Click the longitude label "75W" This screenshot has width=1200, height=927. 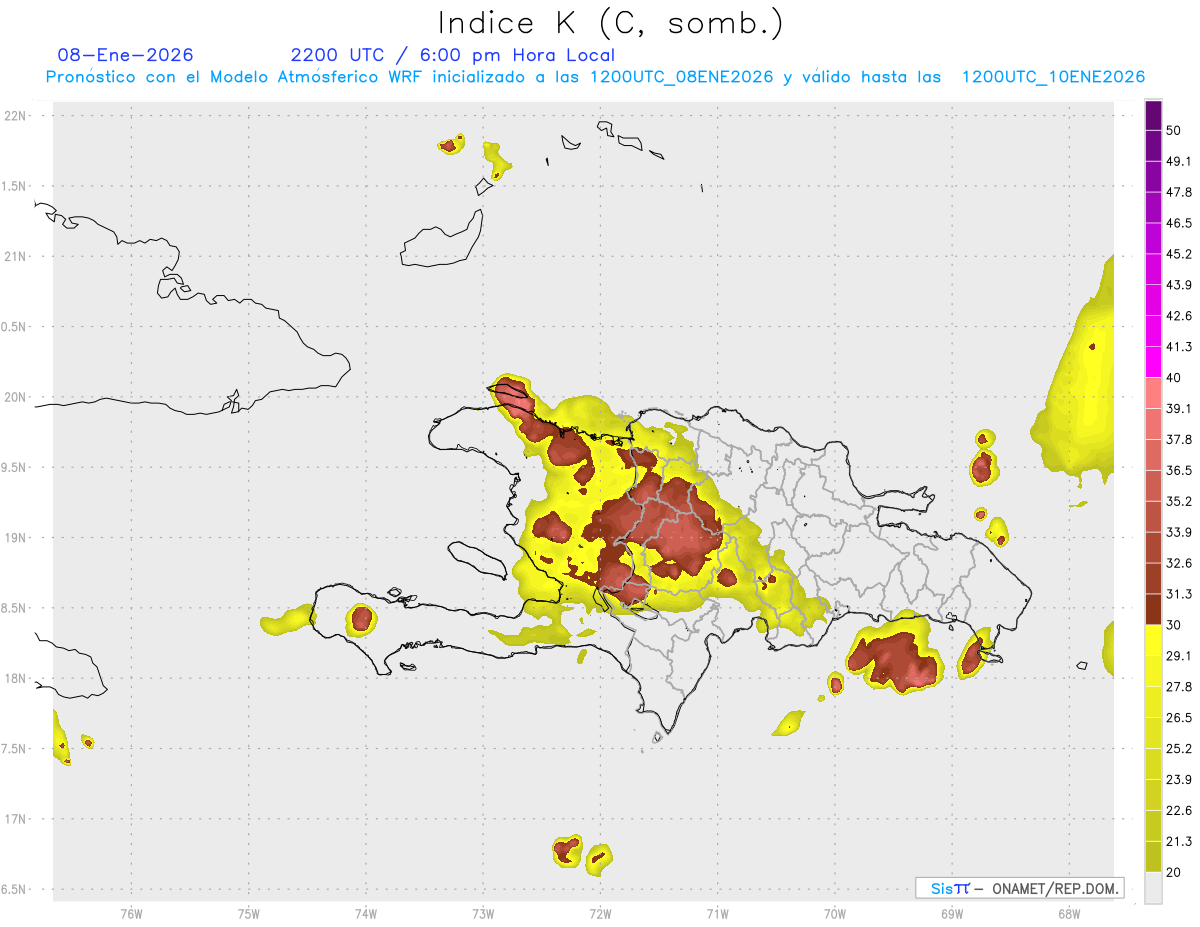tap(249, 913)
